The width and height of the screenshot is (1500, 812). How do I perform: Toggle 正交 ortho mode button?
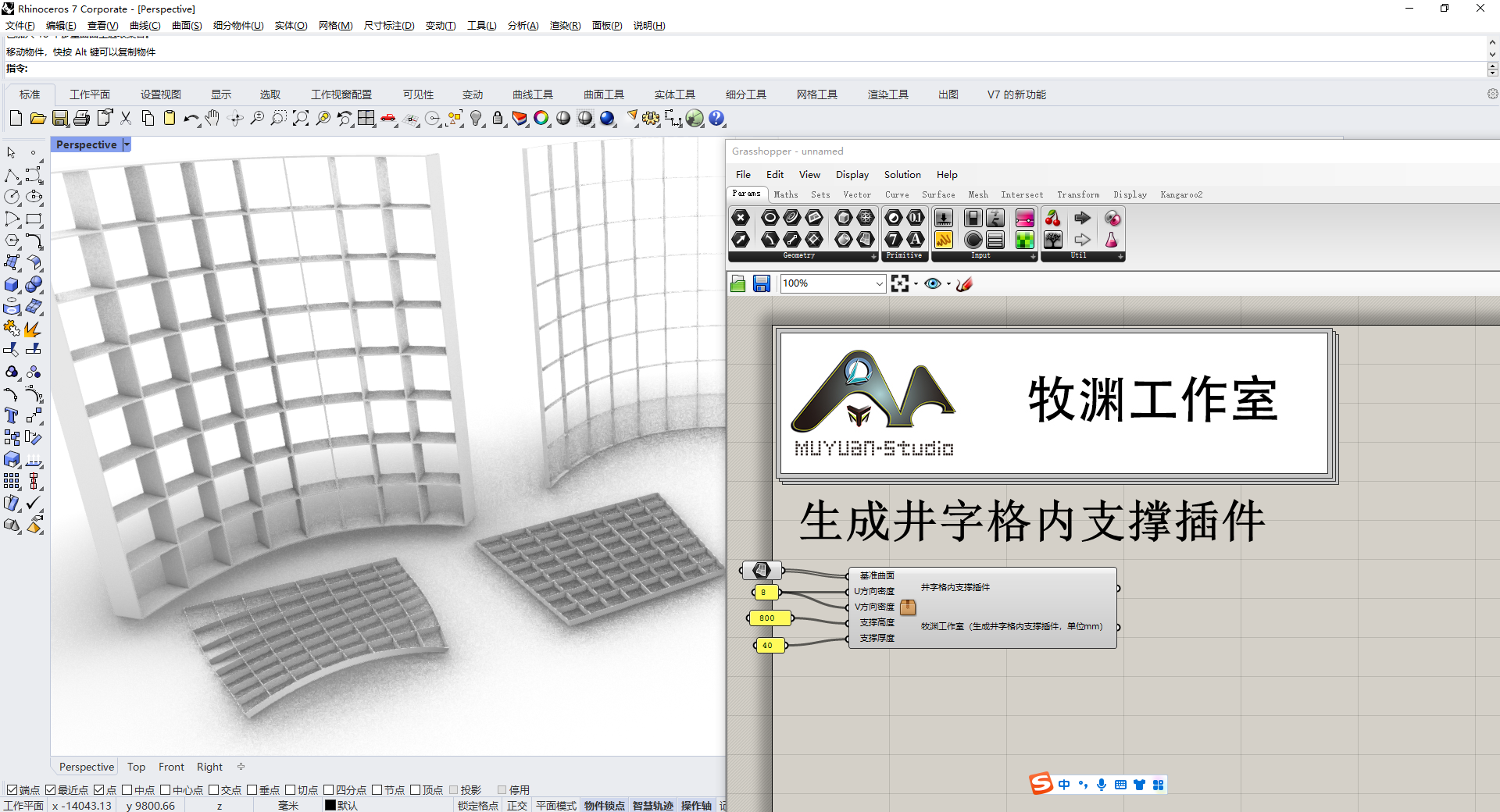[516, 805]
